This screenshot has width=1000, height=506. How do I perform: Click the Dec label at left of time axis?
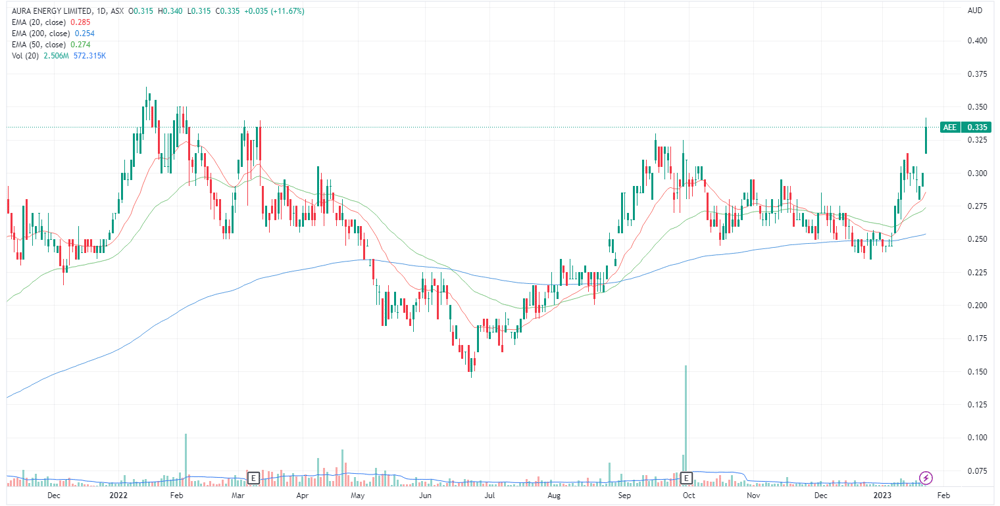point(54,495)
